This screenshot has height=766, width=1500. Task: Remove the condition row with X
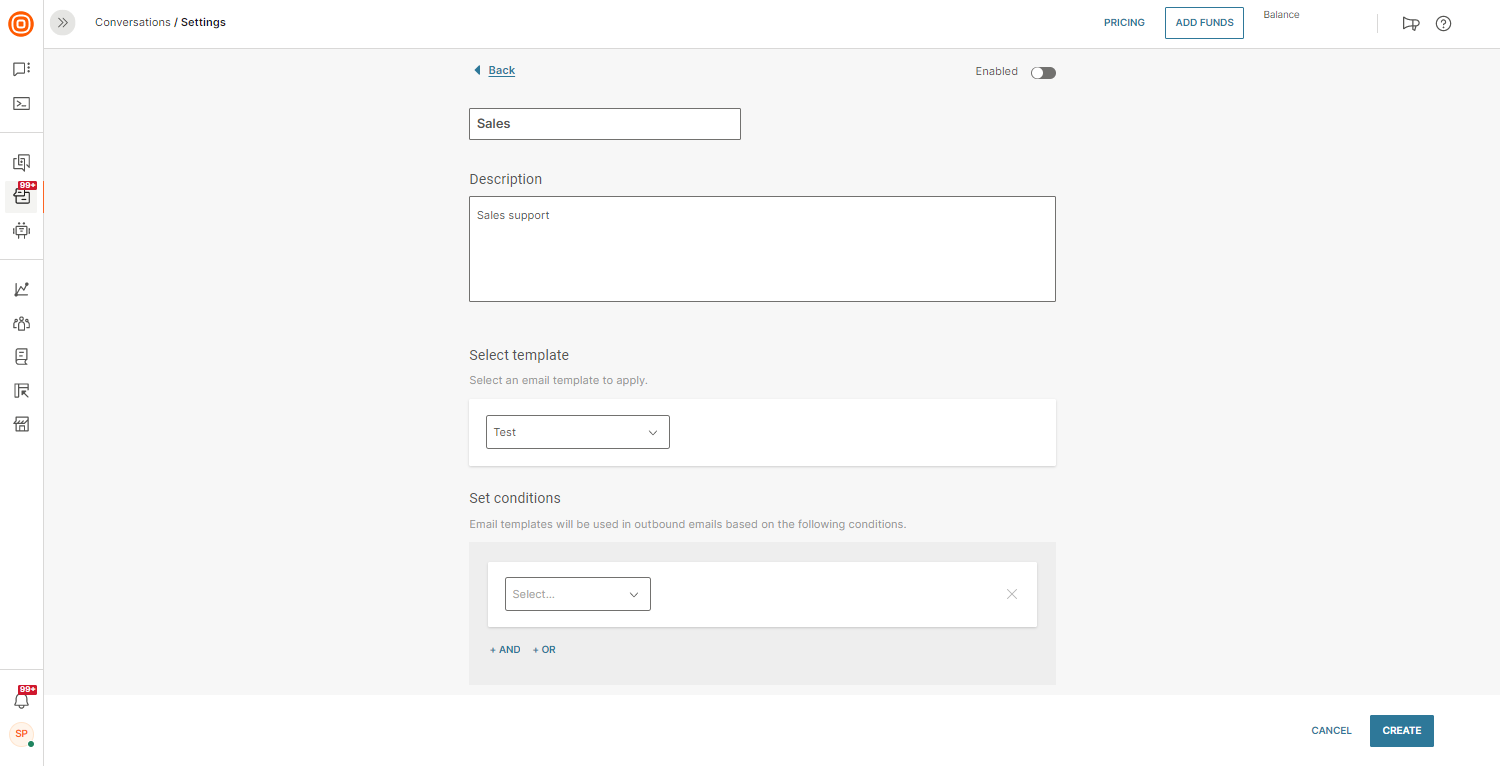point(1012,594)
